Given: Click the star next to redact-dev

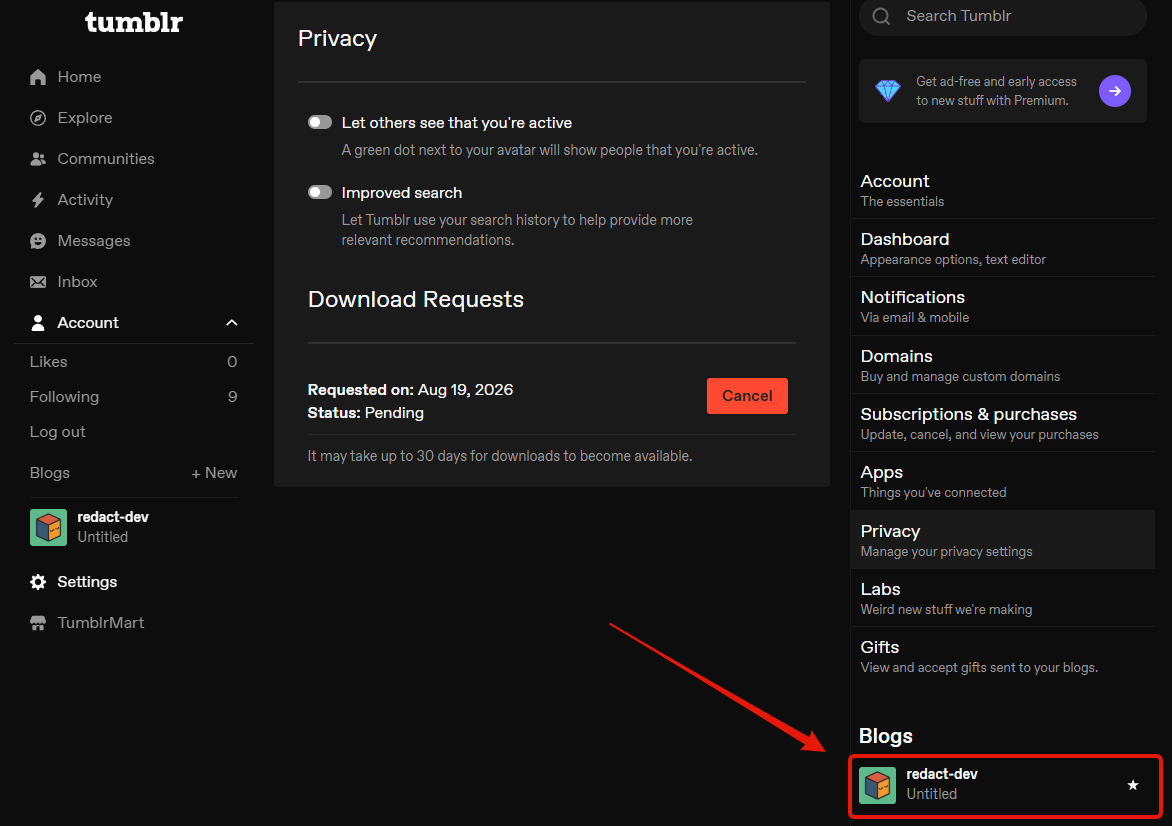Looking at the screenshot, I should click(x=1132, y=785).
